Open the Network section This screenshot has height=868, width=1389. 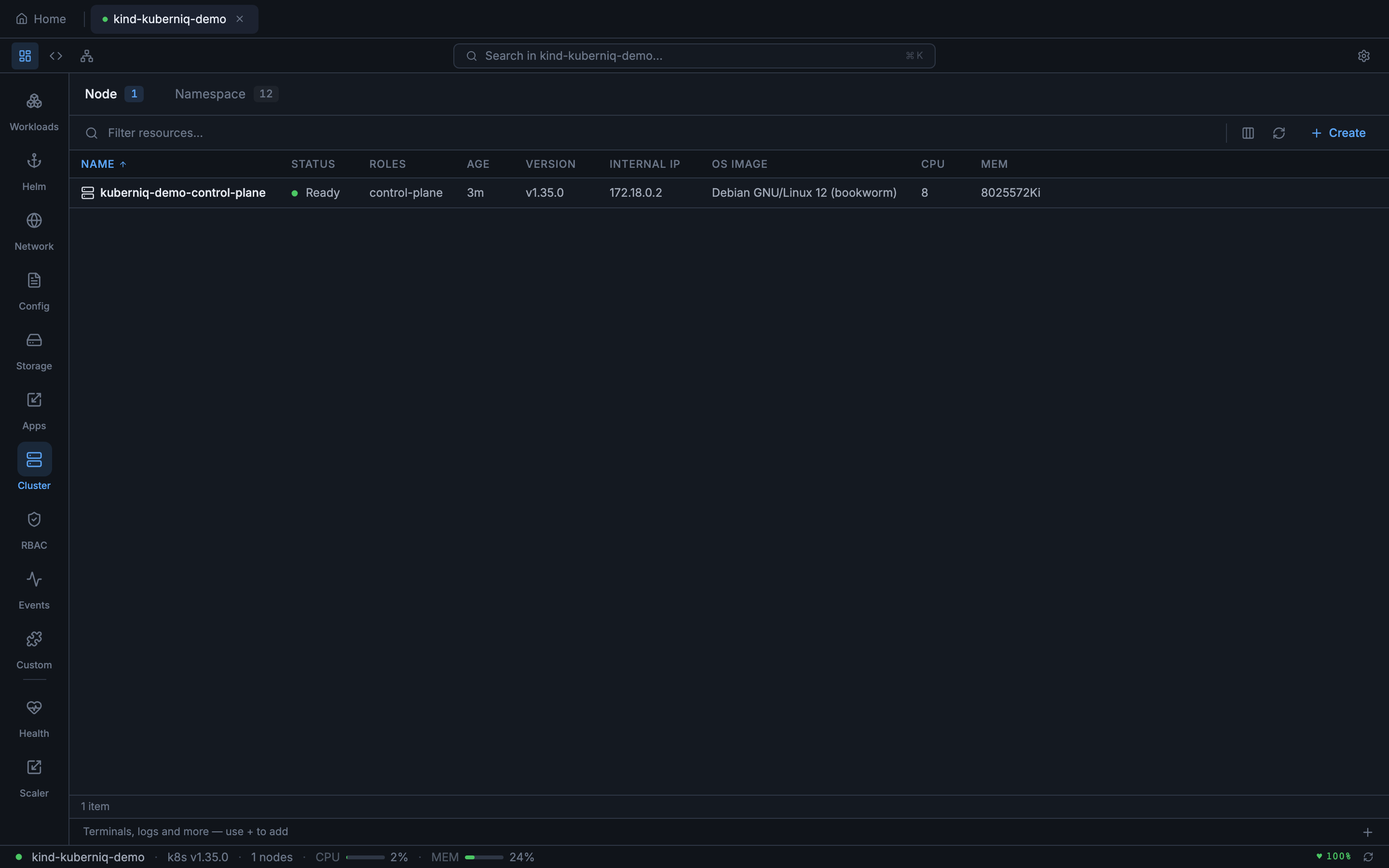[x=34, y=231]
